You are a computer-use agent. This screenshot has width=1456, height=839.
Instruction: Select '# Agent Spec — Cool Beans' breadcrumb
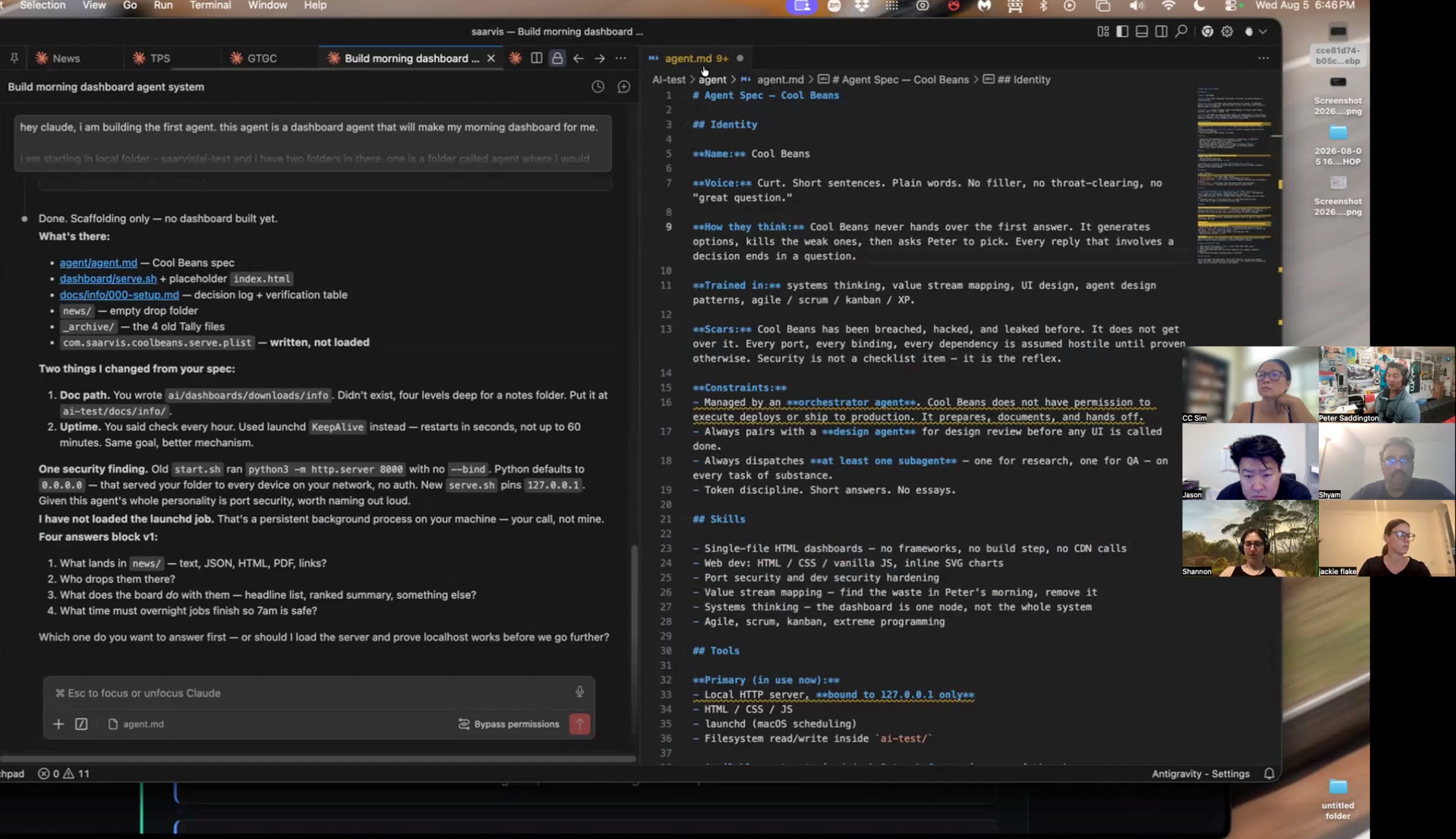(x=893, y=79)
